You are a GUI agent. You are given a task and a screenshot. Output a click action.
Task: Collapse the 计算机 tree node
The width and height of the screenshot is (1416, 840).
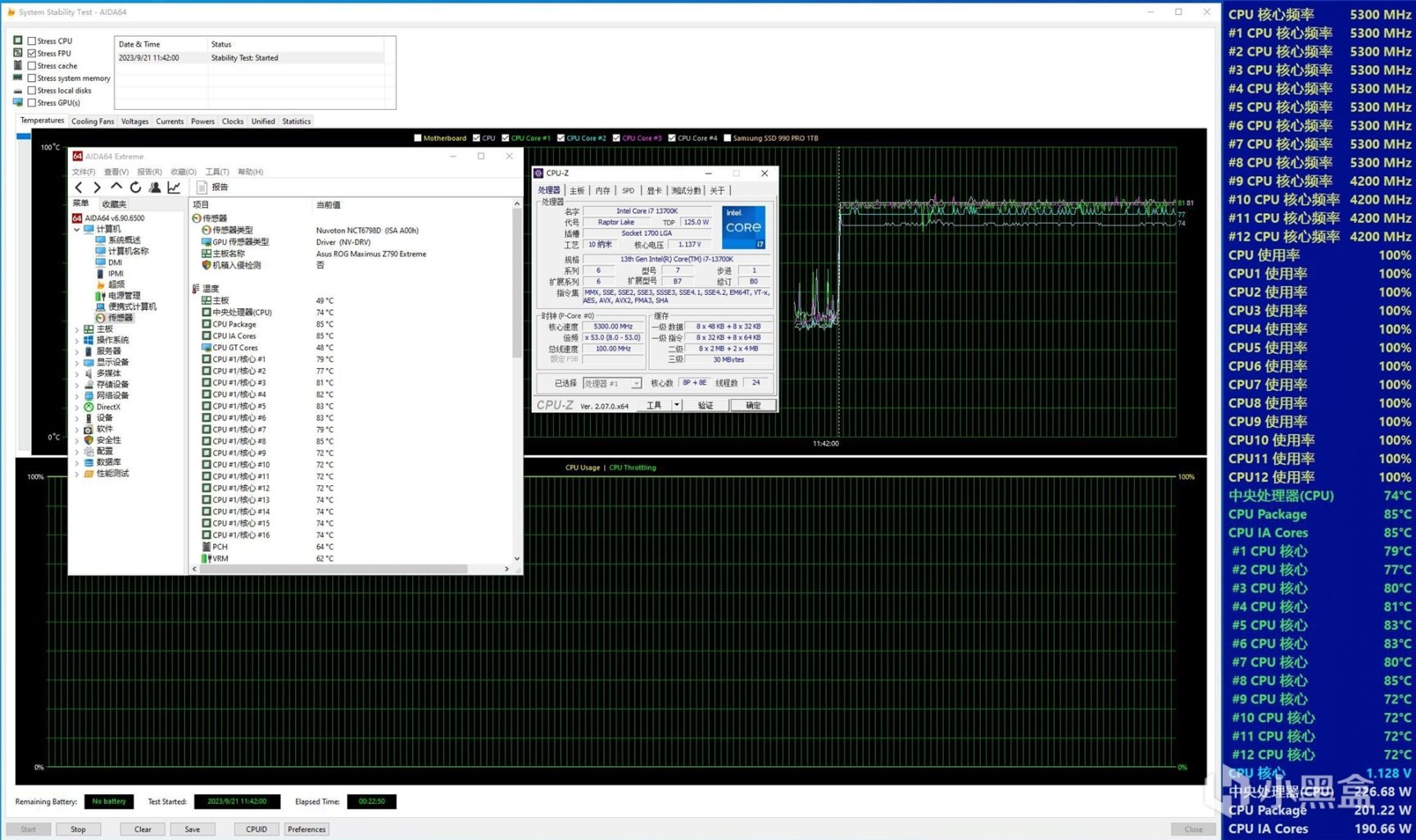click(x=78, y=229)
